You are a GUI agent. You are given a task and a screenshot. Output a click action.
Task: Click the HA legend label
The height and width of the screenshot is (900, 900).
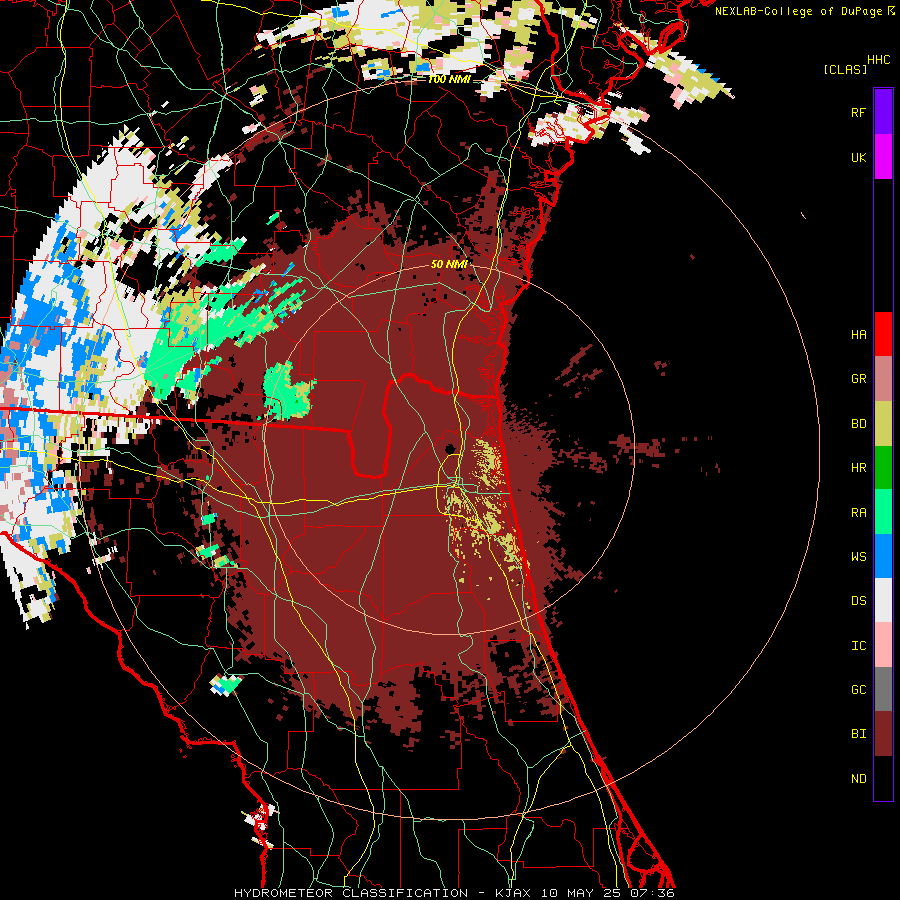pos(858,334)
